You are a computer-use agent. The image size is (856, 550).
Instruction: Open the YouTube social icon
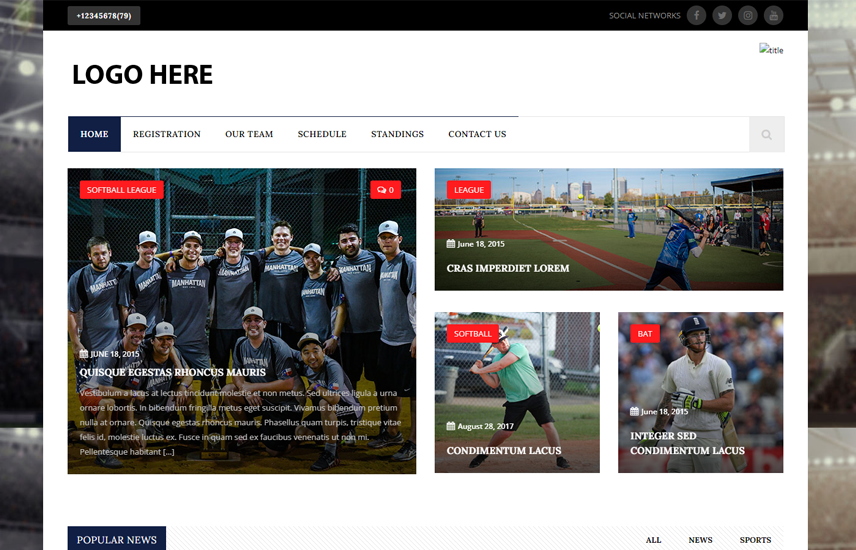pos(774,15)
